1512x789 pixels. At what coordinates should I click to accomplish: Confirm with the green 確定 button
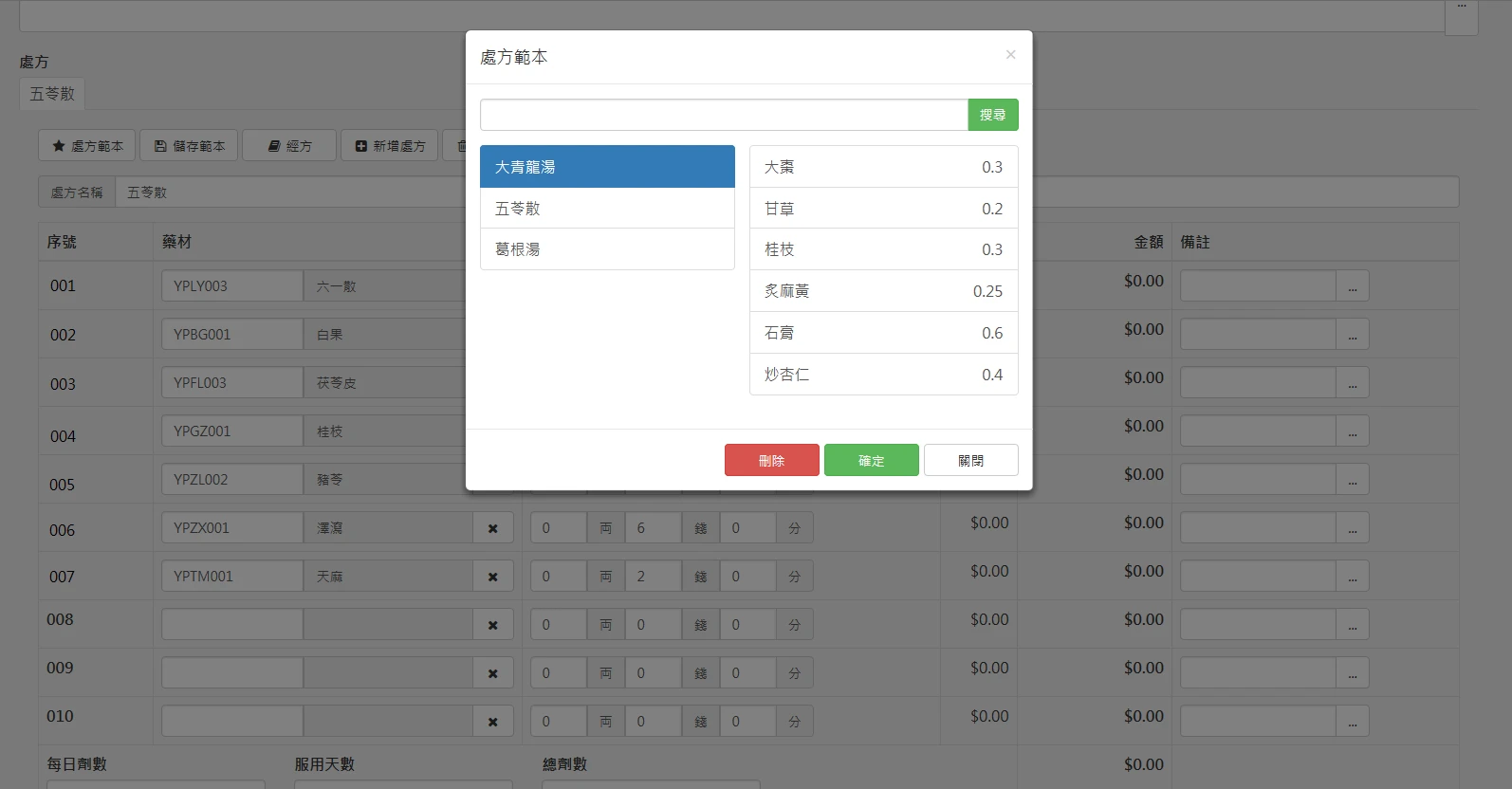click(872, 460)
